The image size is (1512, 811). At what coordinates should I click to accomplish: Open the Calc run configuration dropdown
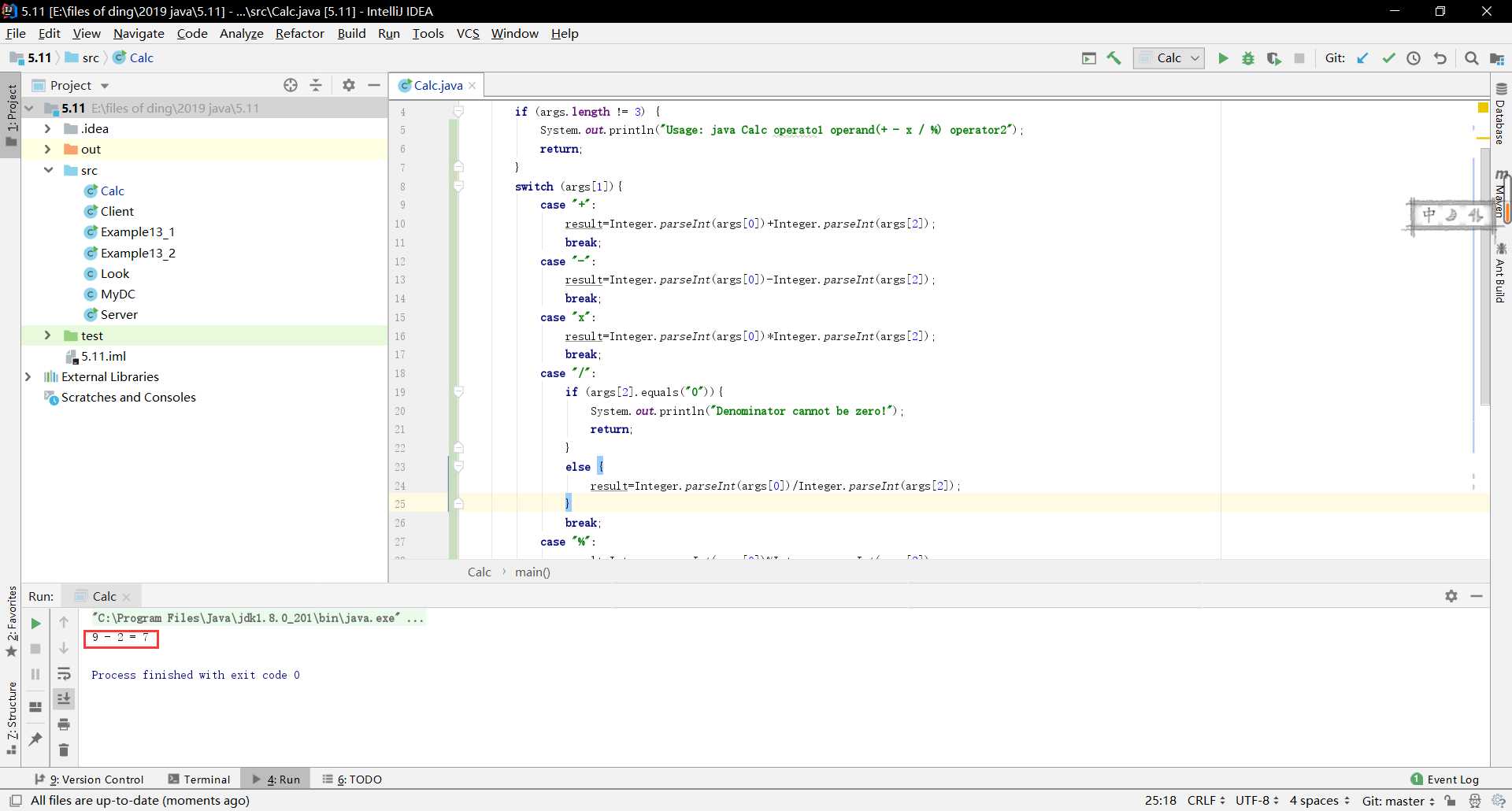point(1169,58)
